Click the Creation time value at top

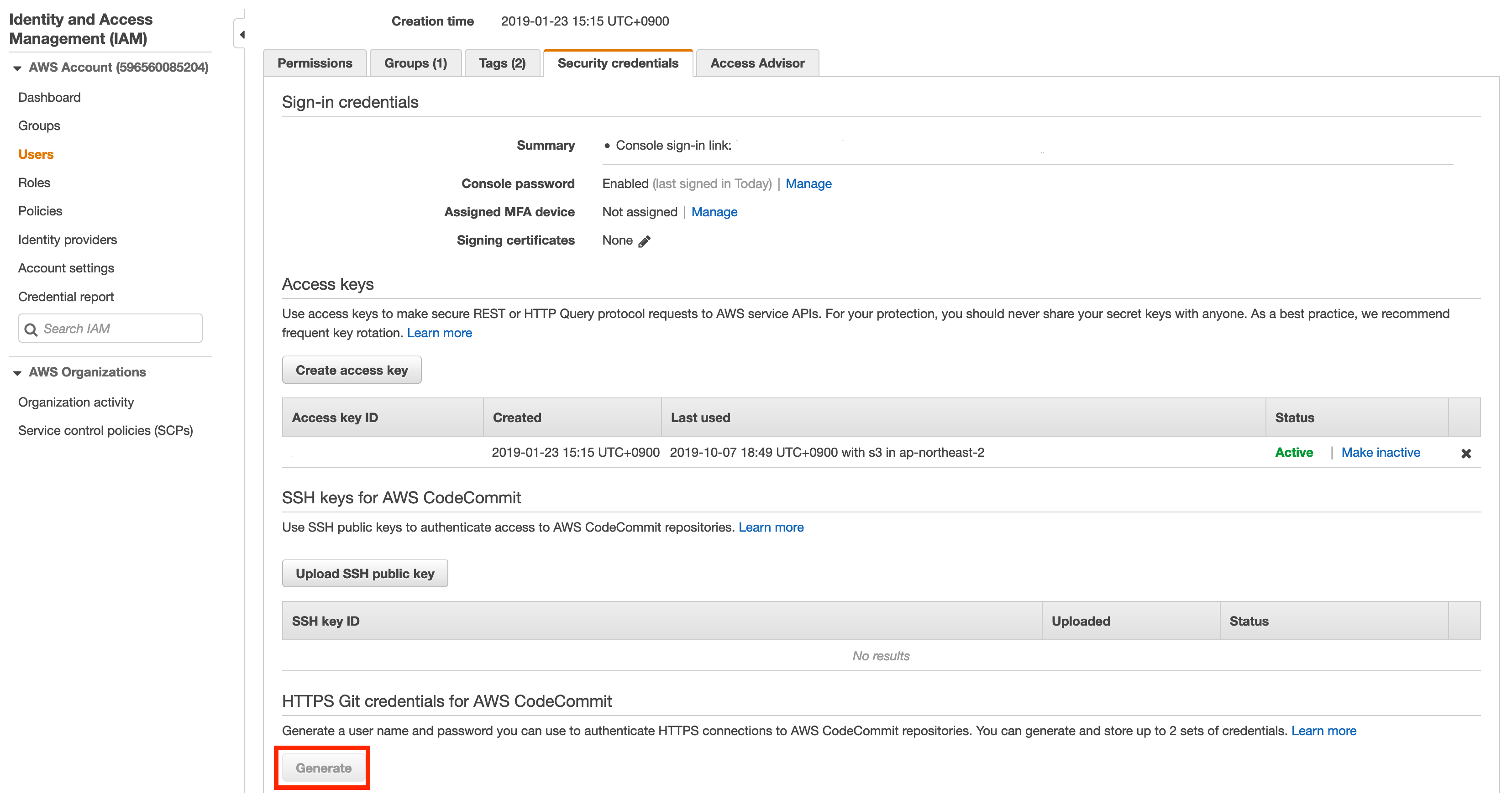[585, 21]
